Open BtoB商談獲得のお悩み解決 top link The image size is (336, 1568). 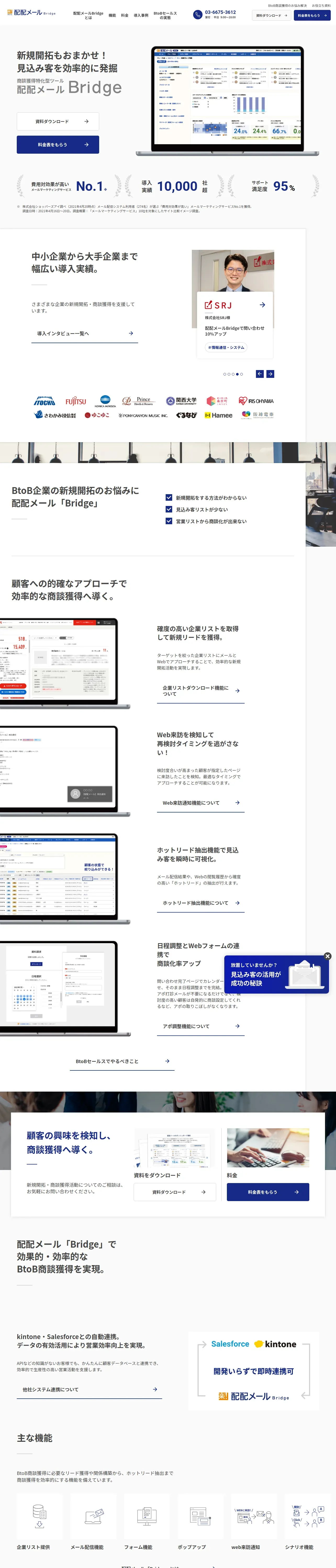287,5
